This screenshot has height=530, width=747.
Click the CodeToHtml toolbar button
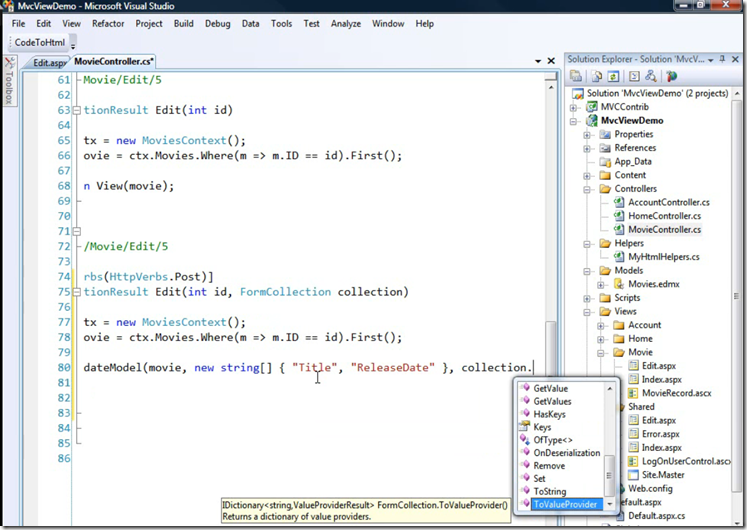(40, 43)
